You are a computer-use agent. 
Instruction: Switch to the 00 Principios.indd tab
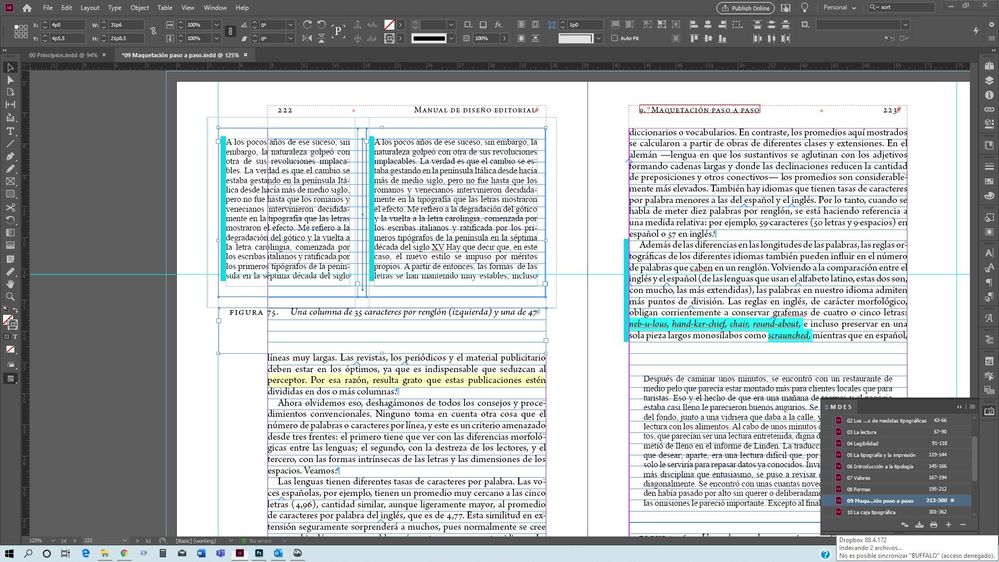pyautogui.click(x=63, y=54)
